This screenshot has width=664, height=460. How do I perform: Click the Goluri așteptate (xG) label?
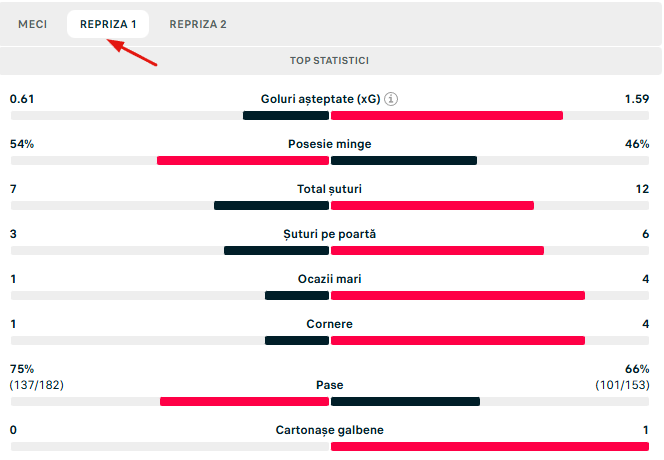[x=319, y=99]
